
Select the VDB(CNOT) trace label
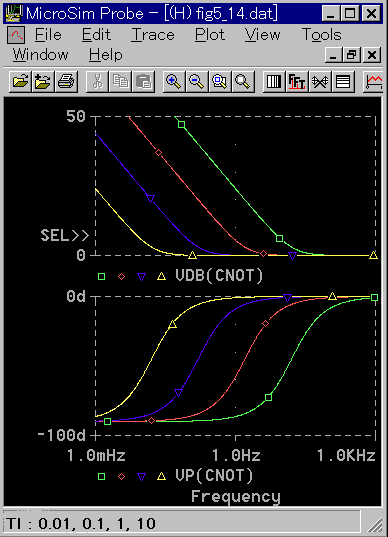click(x=219, y=275)
